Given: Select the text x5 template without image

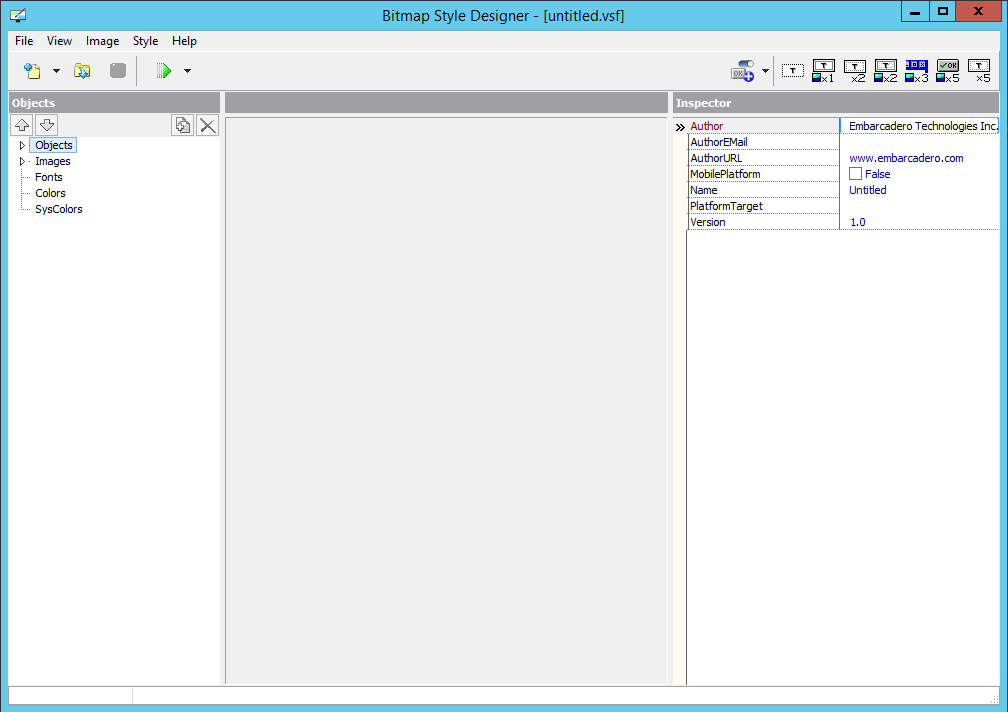Looking at the screenshot, I should click(x=979, y=71).
